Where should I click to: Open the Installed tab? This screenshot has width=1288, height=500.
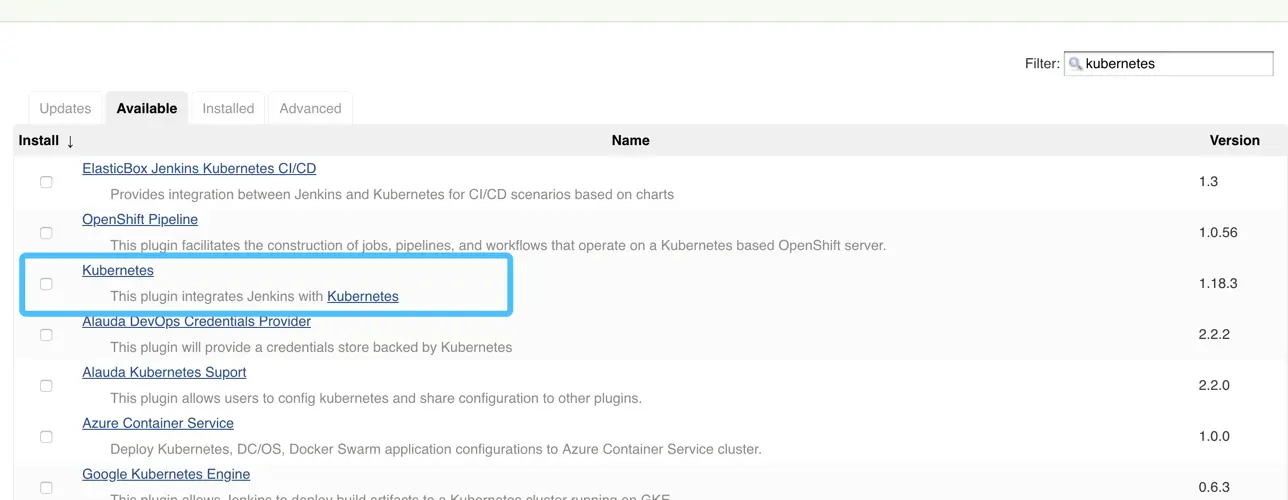(x=228, y=108)
